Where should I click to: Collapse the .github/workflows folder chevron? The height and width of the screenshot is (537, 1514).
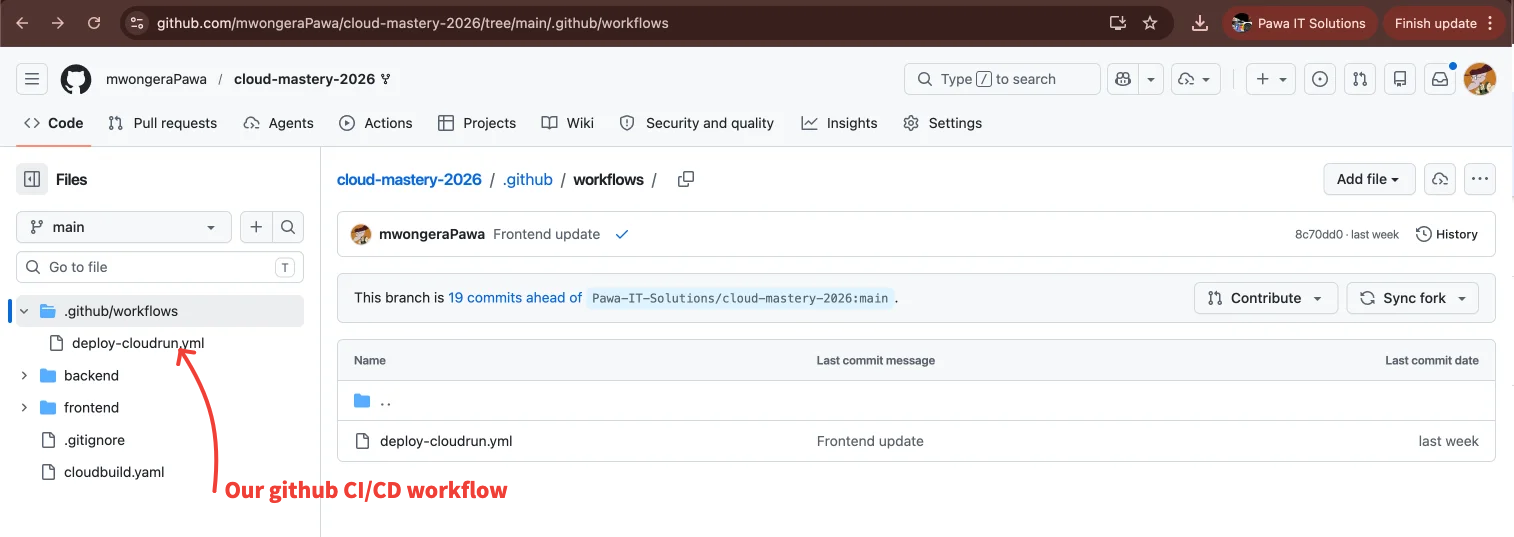click(x=25, y=311)
